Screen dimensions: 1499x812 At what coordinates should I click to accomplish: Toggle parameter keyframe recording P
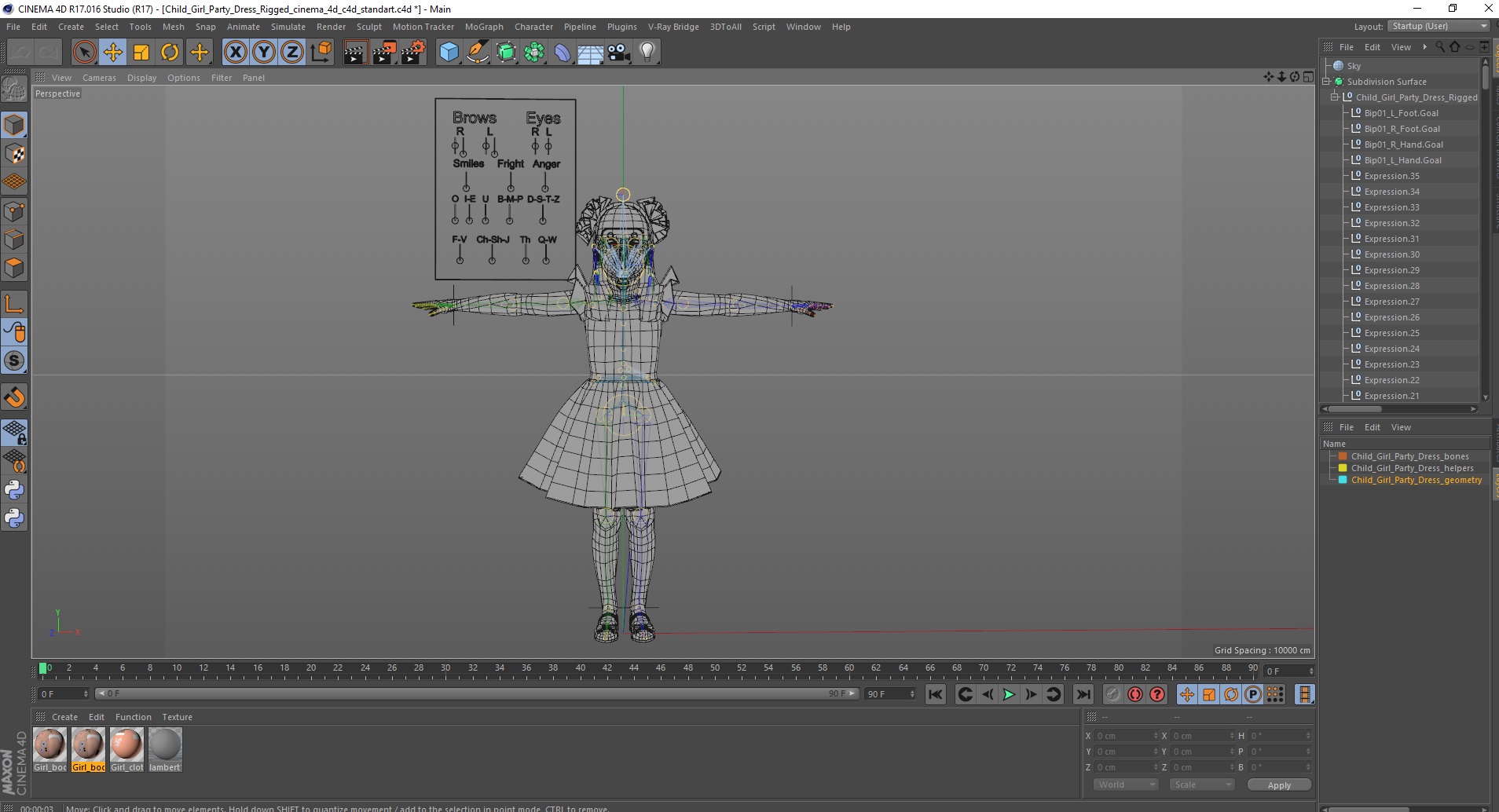point(1253,694)
